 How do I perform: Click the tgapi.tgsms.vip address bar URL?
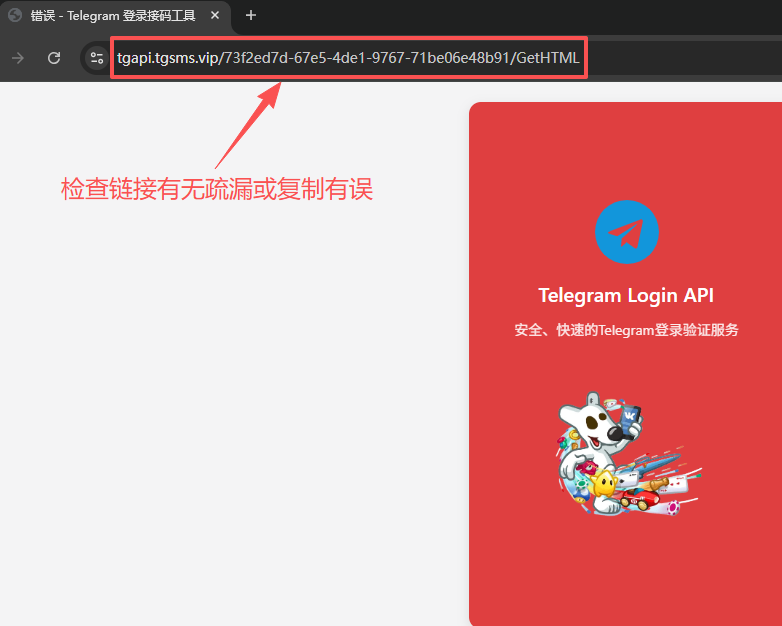click(x=348, y=58)
